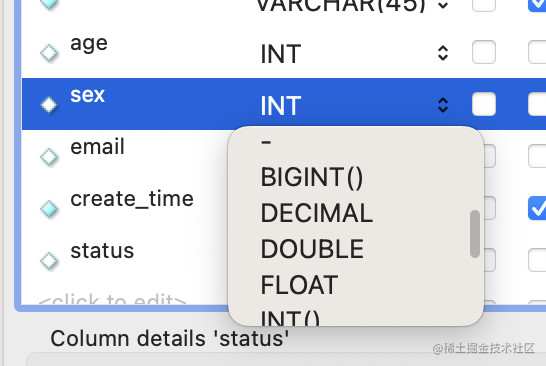Choose BIGINT() from the datatype list
Image resolution: width=546 pixels, height=366 pixels.
tap(312, 177)
